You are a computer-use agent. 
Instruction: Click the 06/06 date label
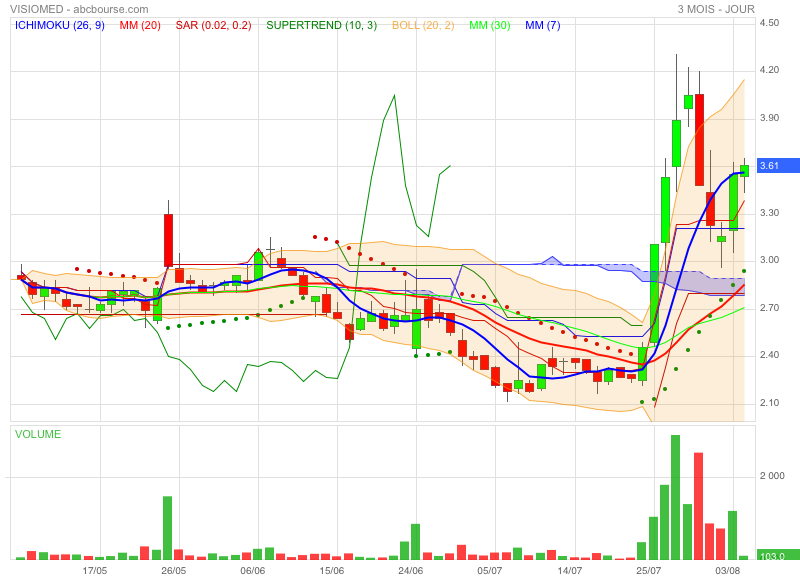point(253,570)
